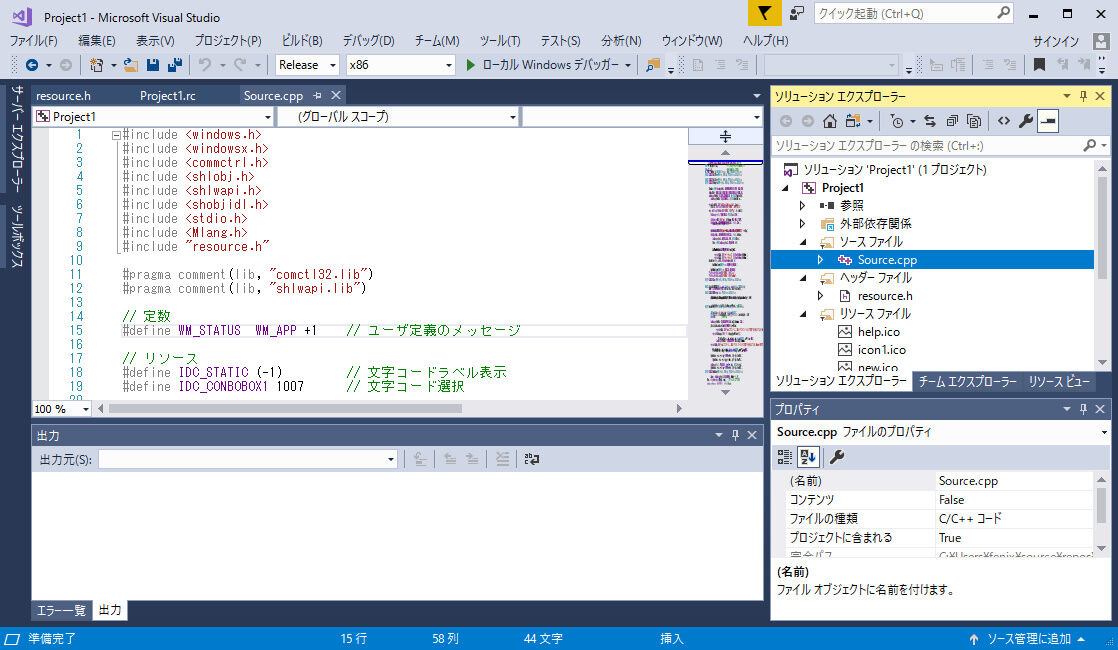
Task: Click the View Code angle-brackets icon
Action: coord(1004,121)
